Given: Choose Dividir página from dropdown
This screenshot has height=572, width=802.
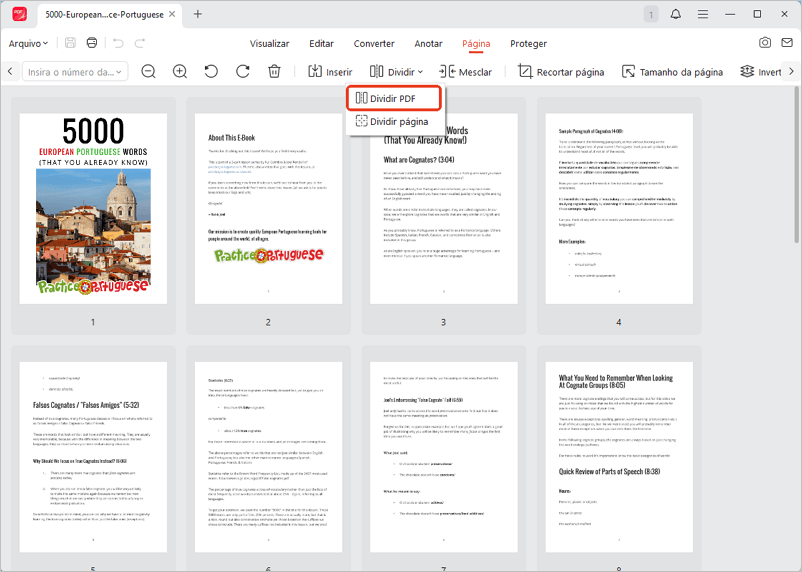Looking at the screenshot, I should point(393,122).
